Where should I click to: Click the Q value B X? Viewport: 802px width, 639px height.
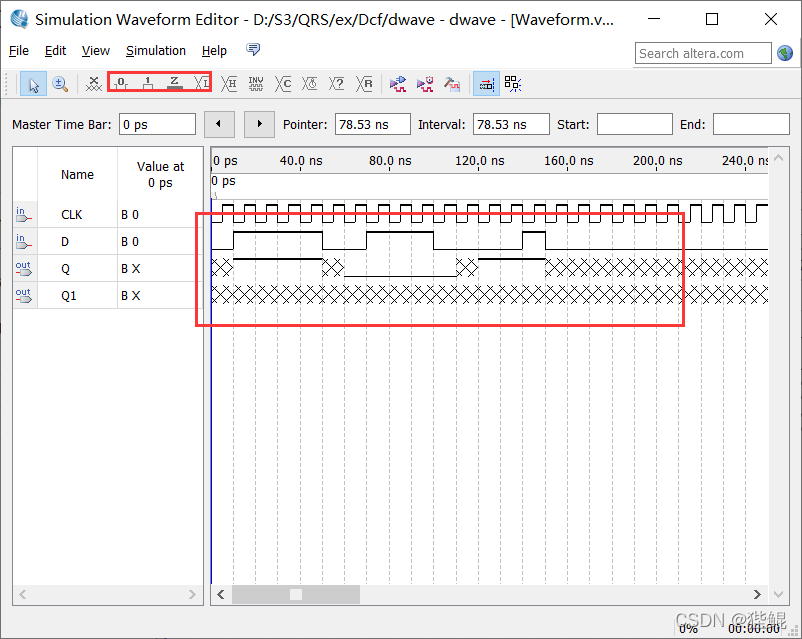click(130, 269)
